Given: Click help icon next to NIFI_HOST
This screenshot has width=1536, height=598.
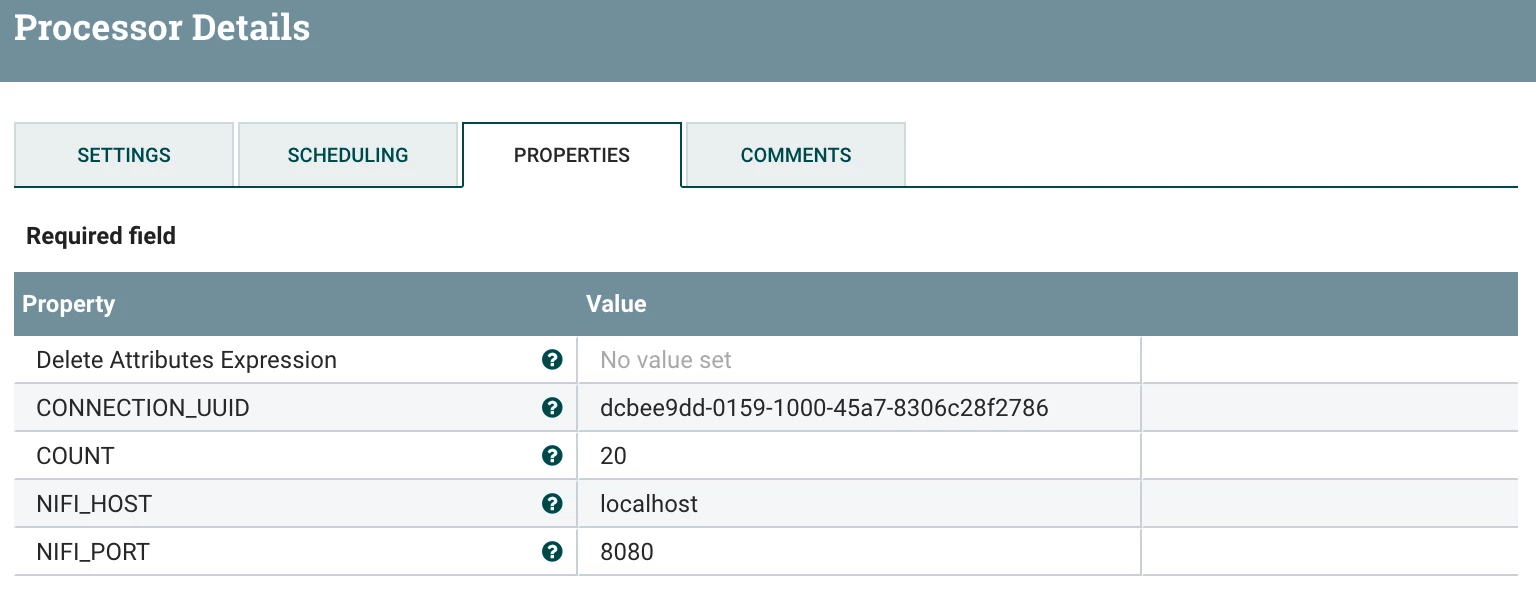Looking at the screenshot, I should coord(551,504).
